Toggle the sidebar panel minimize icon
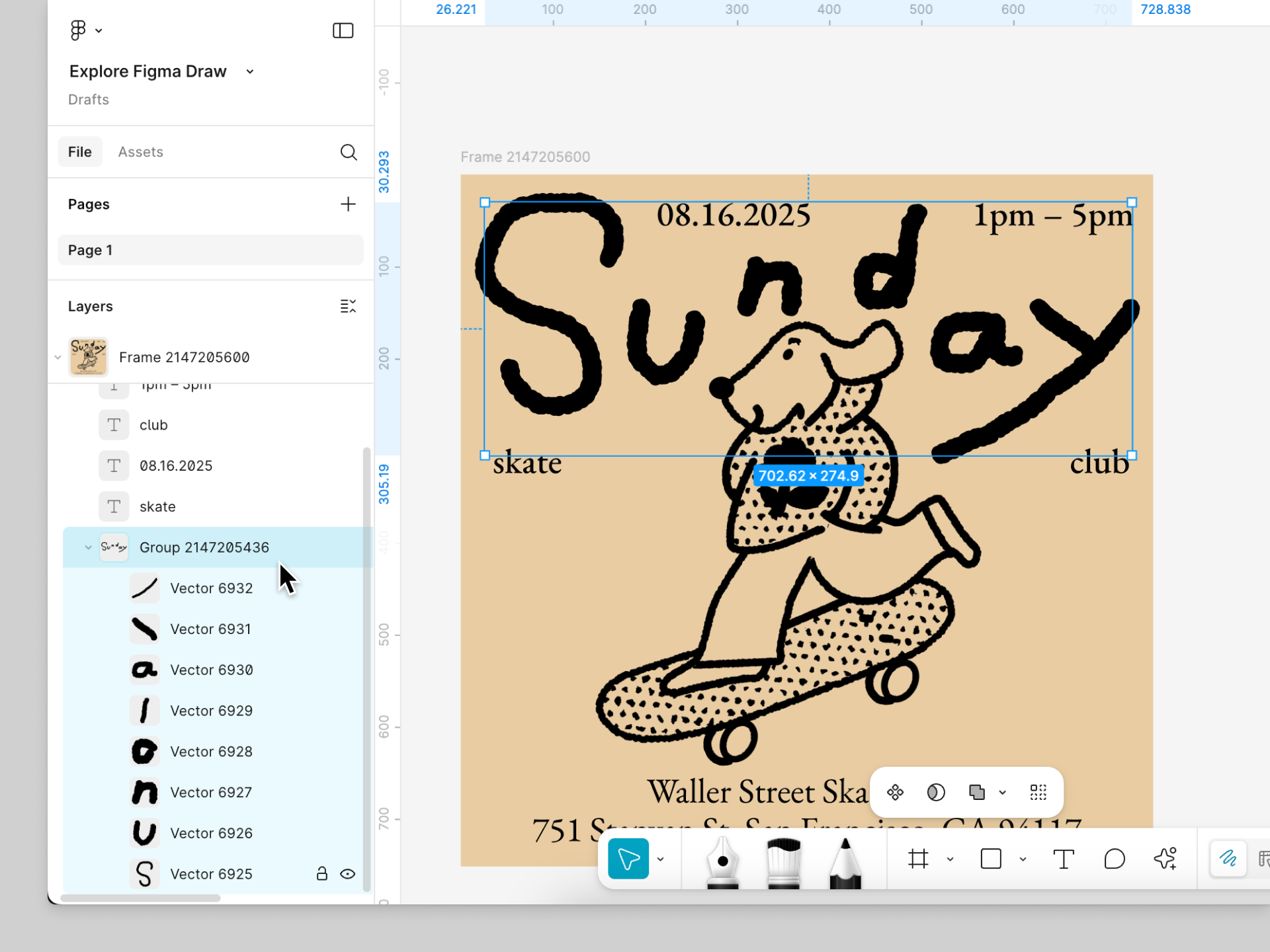The image size is (1270, 952). click(x=343, y=30)
